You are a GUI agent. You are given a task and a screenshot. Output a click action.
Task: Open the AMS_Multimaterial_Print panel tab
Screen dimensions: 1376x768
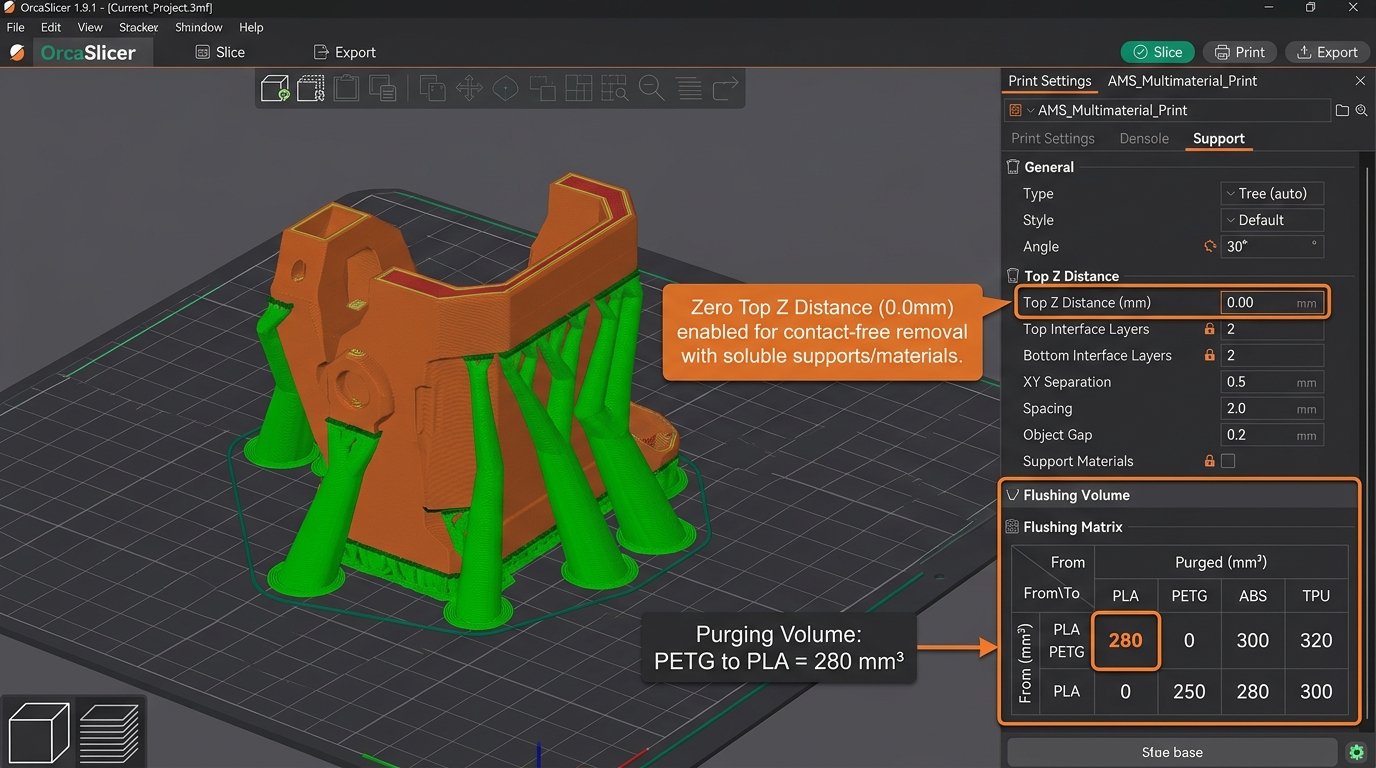1183,81
